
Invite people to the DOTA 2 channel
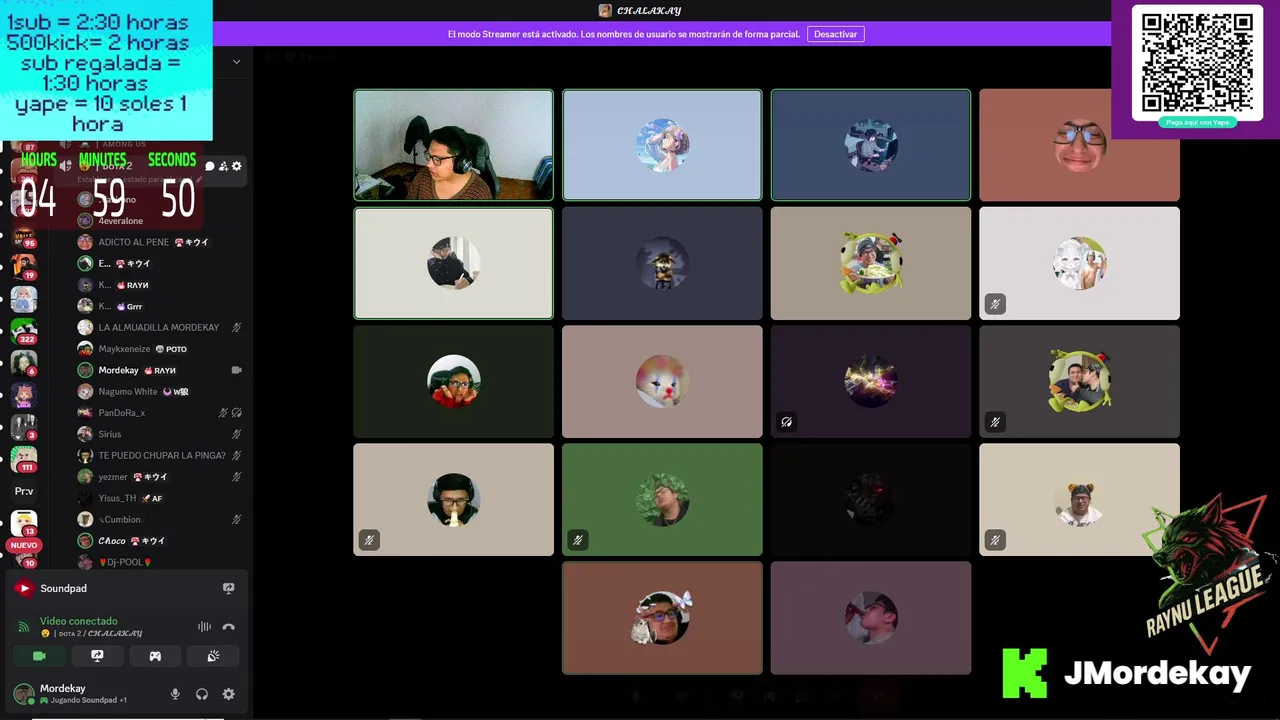(x=223, y=166)
